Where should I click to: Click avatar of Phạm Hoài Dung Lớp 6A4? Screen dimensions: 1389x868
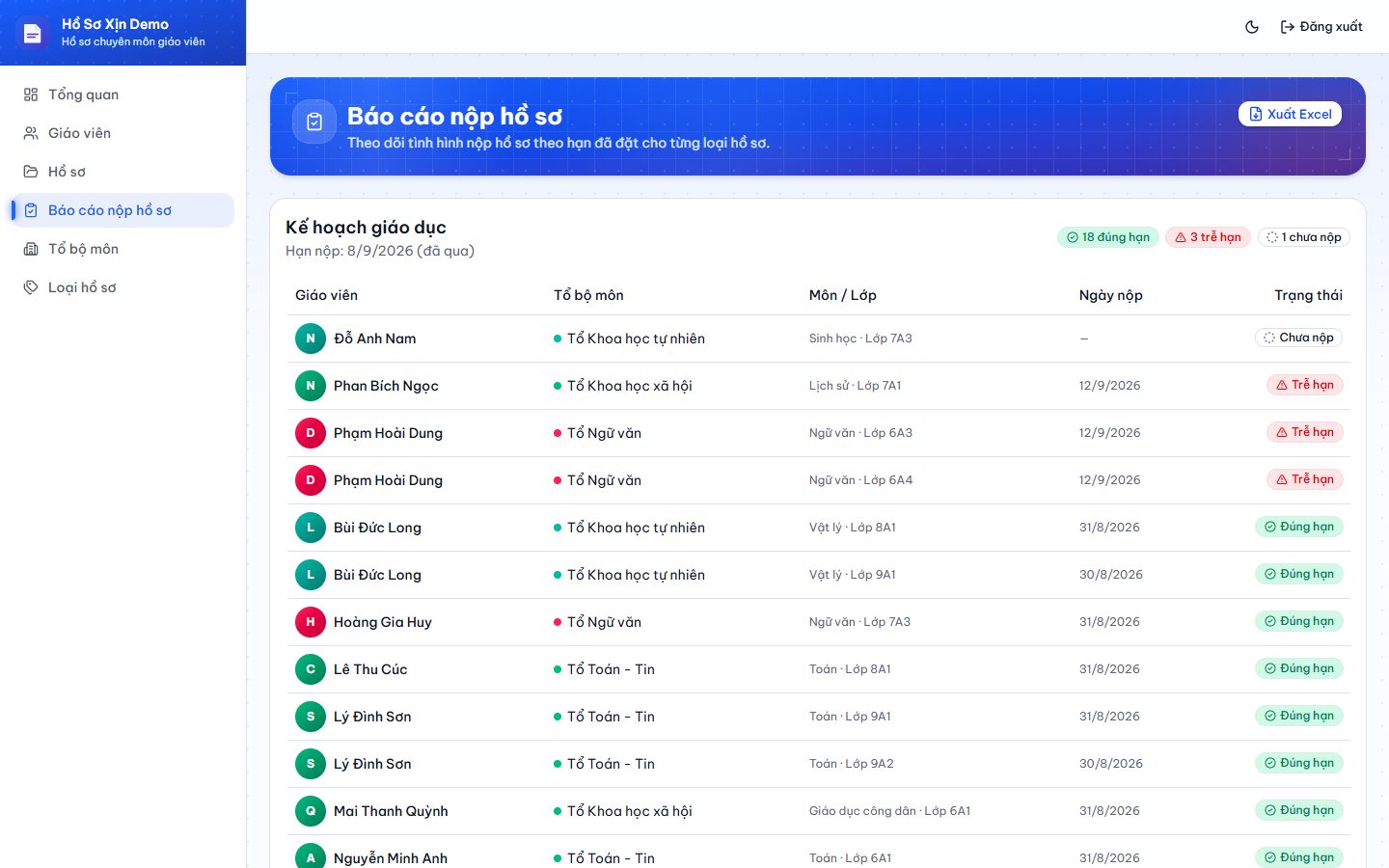[311, 480]
